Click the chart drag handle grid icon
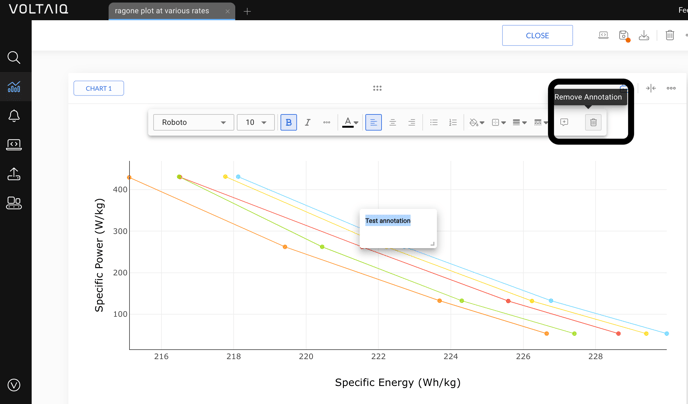This screenshot has width=688, height=404. pyautogui.click(x=377, y=89)
